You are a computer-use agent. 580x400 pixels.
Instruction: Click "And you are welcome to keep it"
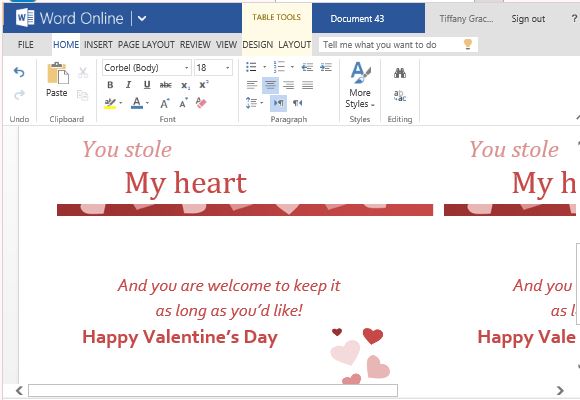tap(229, 286)
